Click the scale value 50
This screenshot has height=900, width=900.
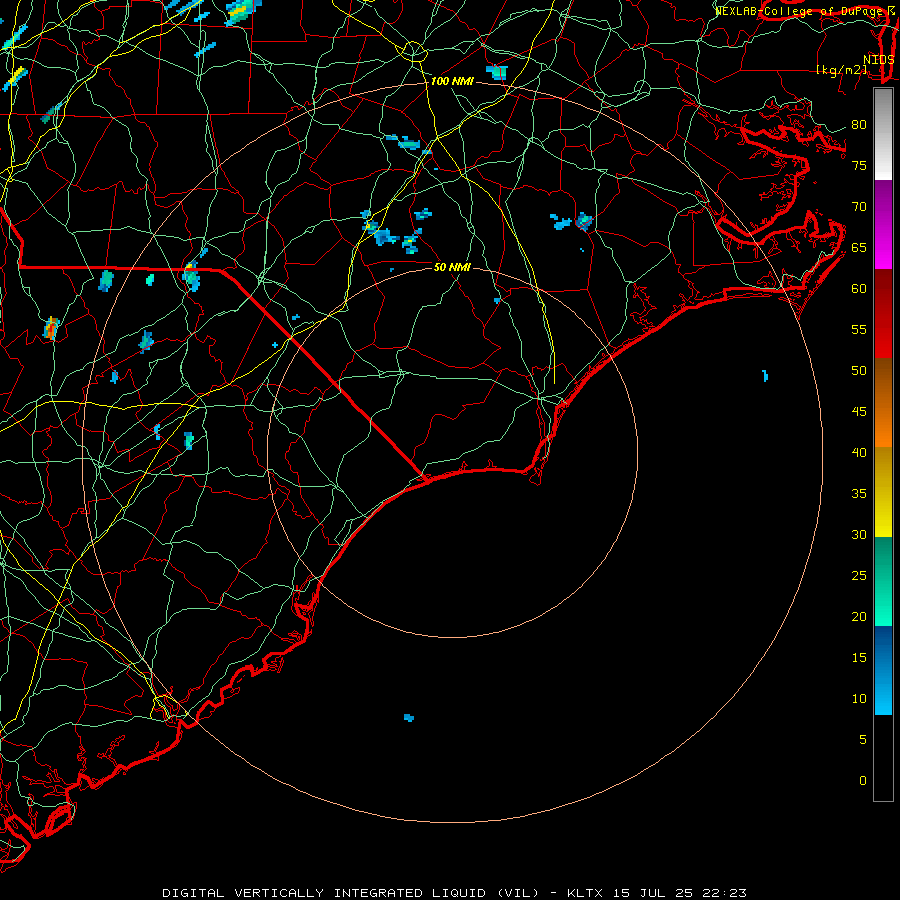(859, 371)
